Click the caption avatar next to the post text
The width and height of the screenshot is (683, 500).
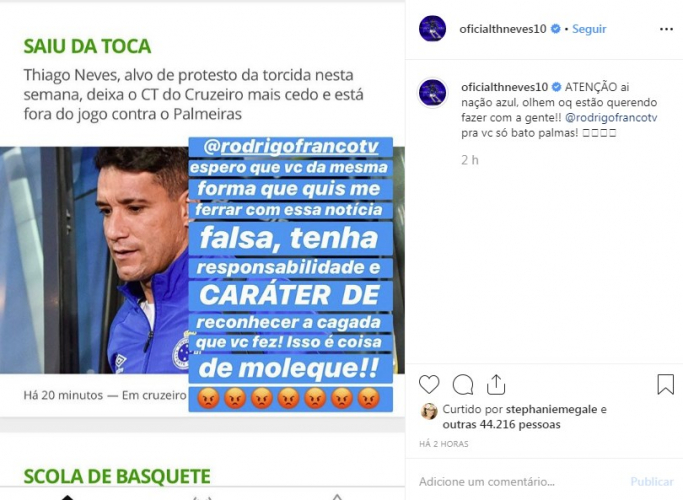coord(432,93)
